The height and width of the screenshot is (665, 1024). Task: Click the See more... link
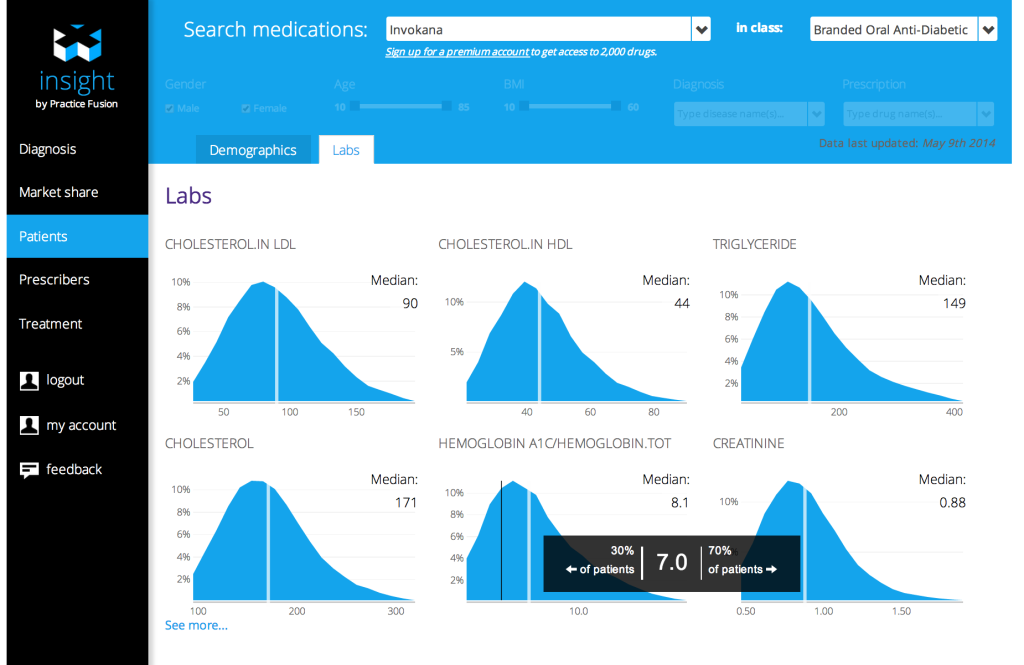(196, 625)
